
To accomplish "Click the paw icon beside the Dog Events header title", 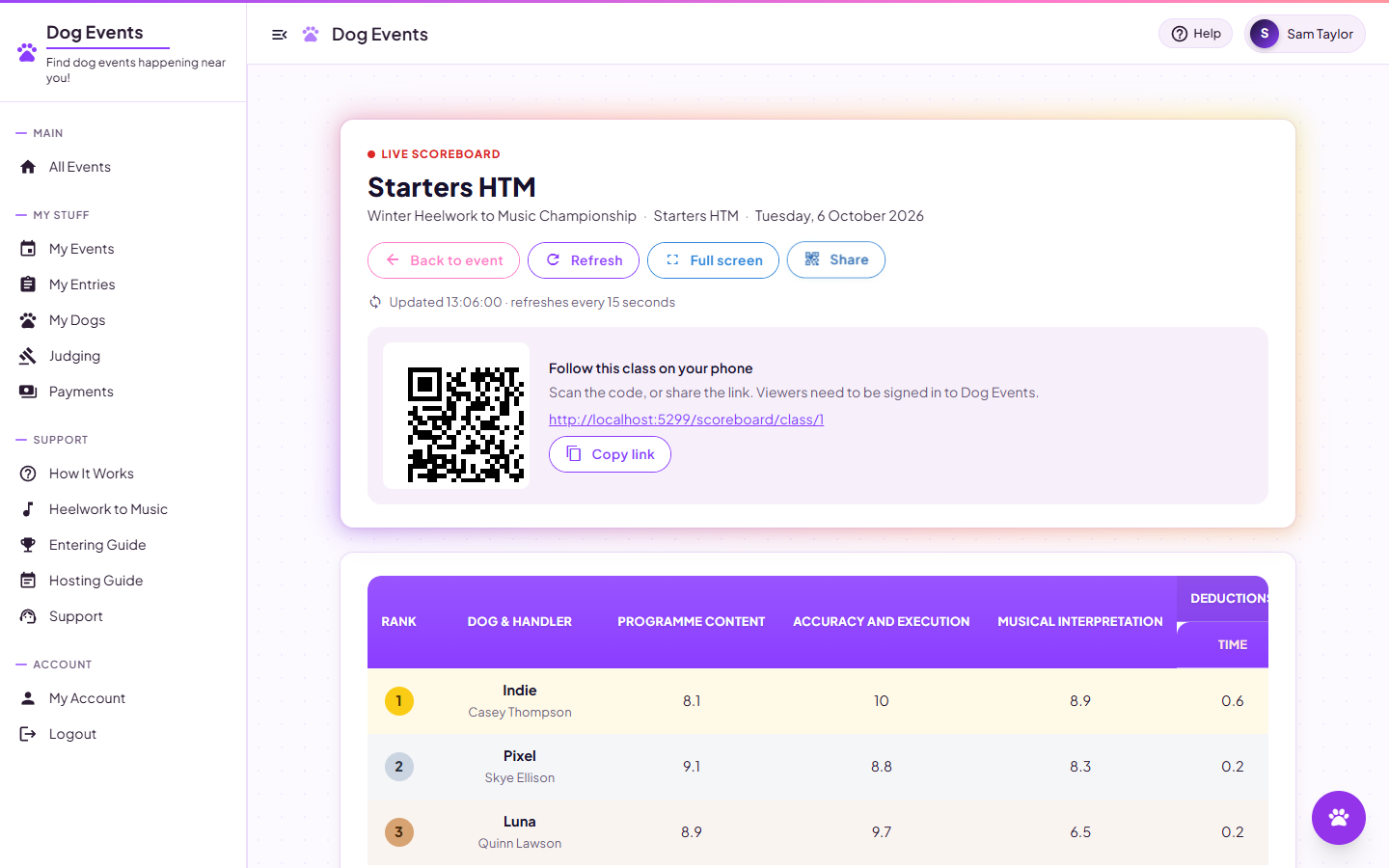I will pos(311,35).
